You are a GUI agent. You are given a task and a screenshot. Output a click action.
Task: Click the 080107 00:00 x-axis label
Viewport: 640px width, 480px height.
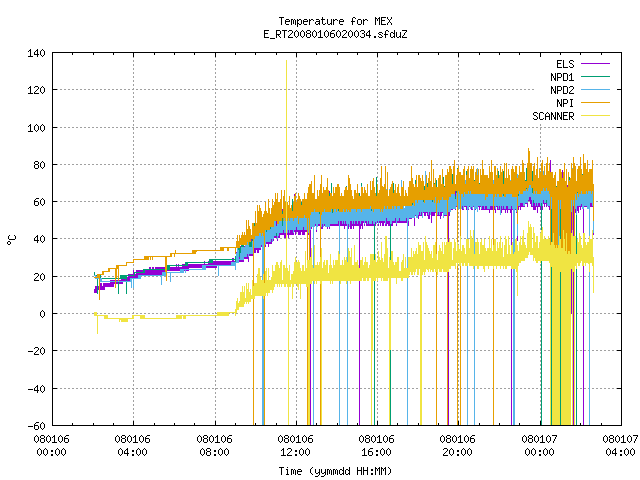tap(539, 446)
